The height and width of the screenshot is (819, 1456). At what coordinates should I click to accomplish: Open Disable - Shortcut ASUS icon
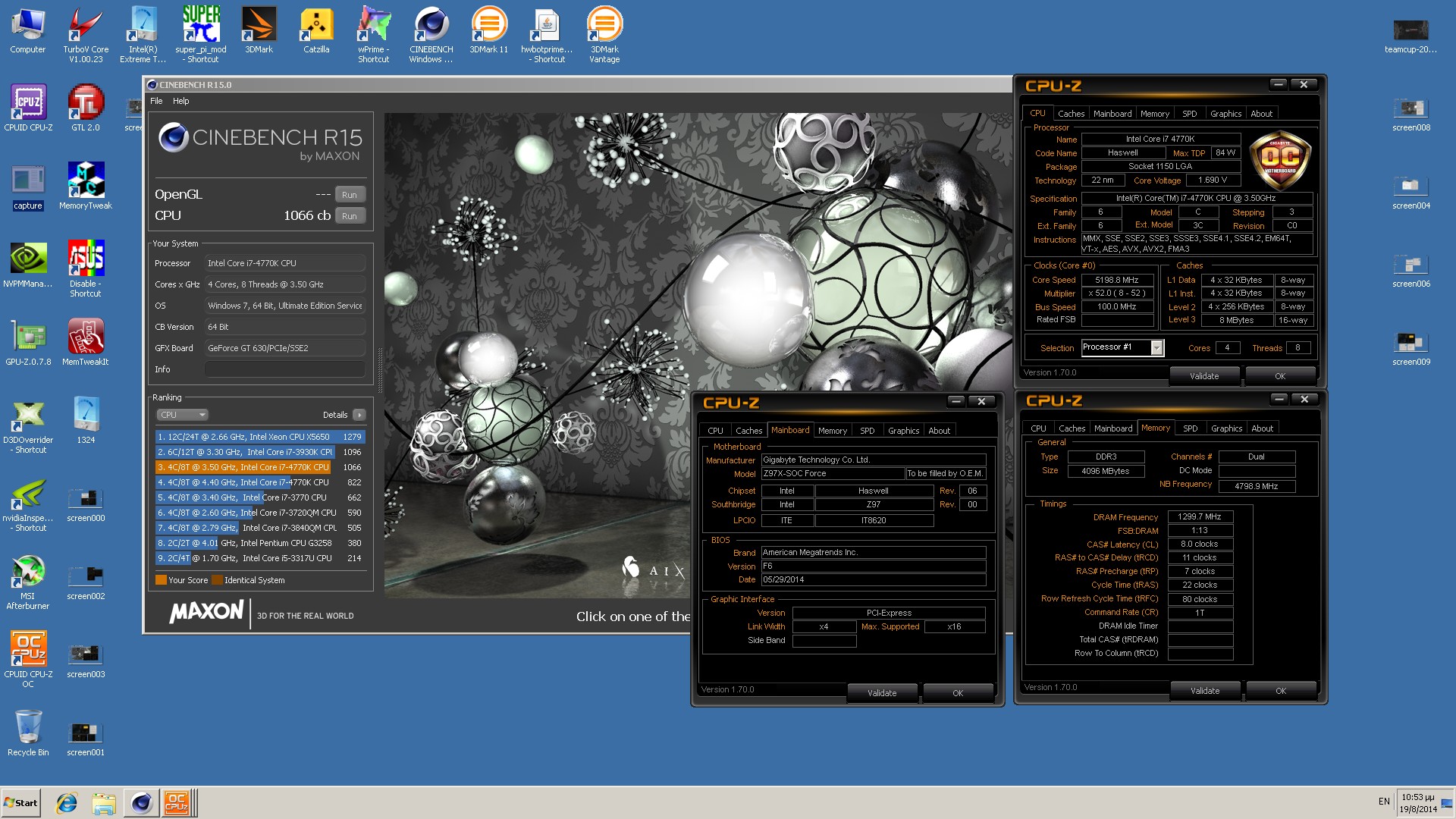(86, 269)
